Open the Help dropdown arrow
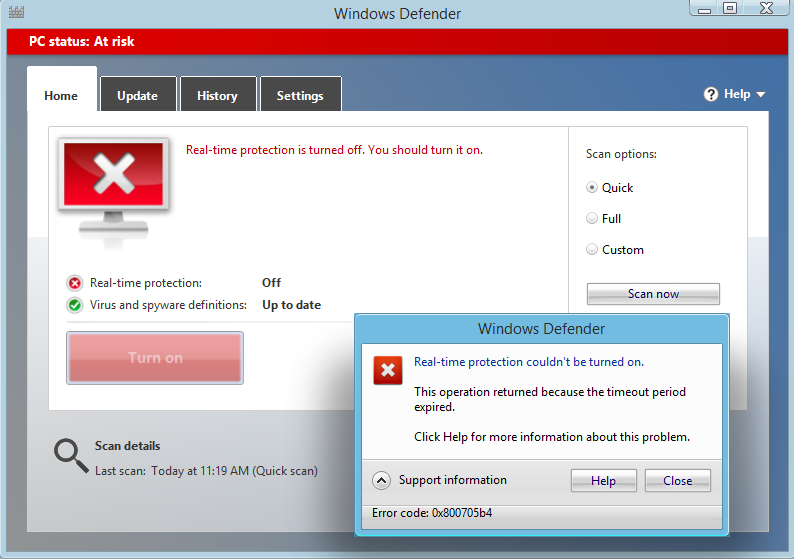The height and width of the screenshot is (559, 794). [761, 95]
